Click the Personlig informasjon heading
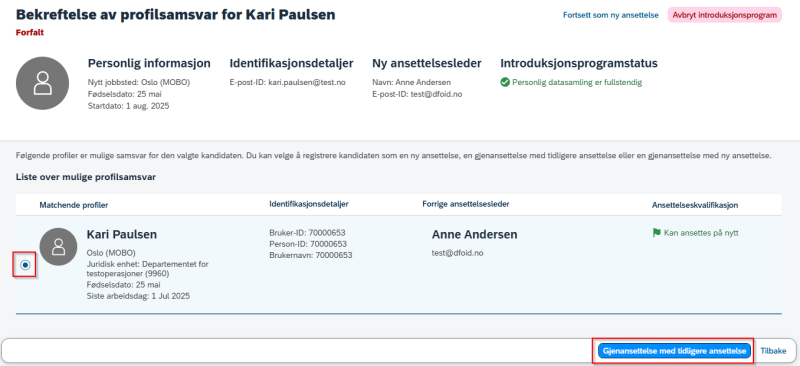Screen dimensions: 800x366 point(149,64)
